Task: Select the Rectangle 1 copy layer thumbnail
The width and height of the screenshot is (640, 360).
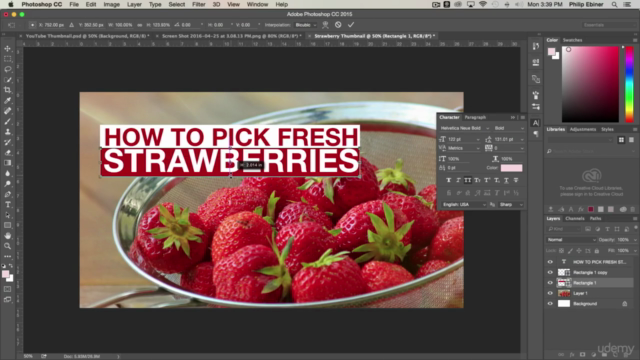Action: (564, 272)
